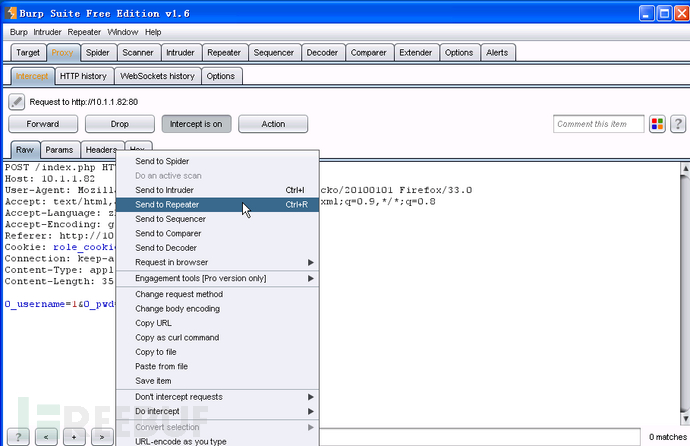690x446 pixels.
Task: Open the Scanner tab
Action: click(x=138, y=53)
